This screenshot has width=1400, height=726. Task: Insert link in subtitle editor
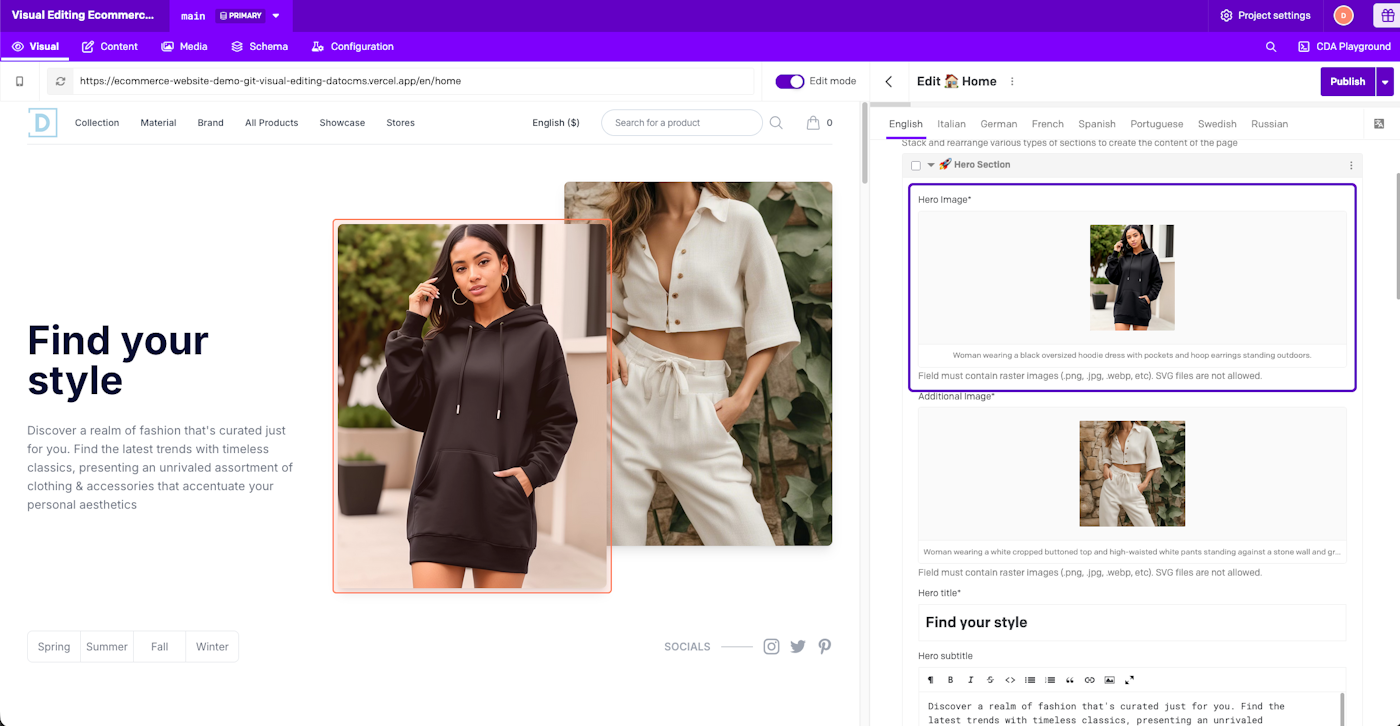coord(1090,680)
